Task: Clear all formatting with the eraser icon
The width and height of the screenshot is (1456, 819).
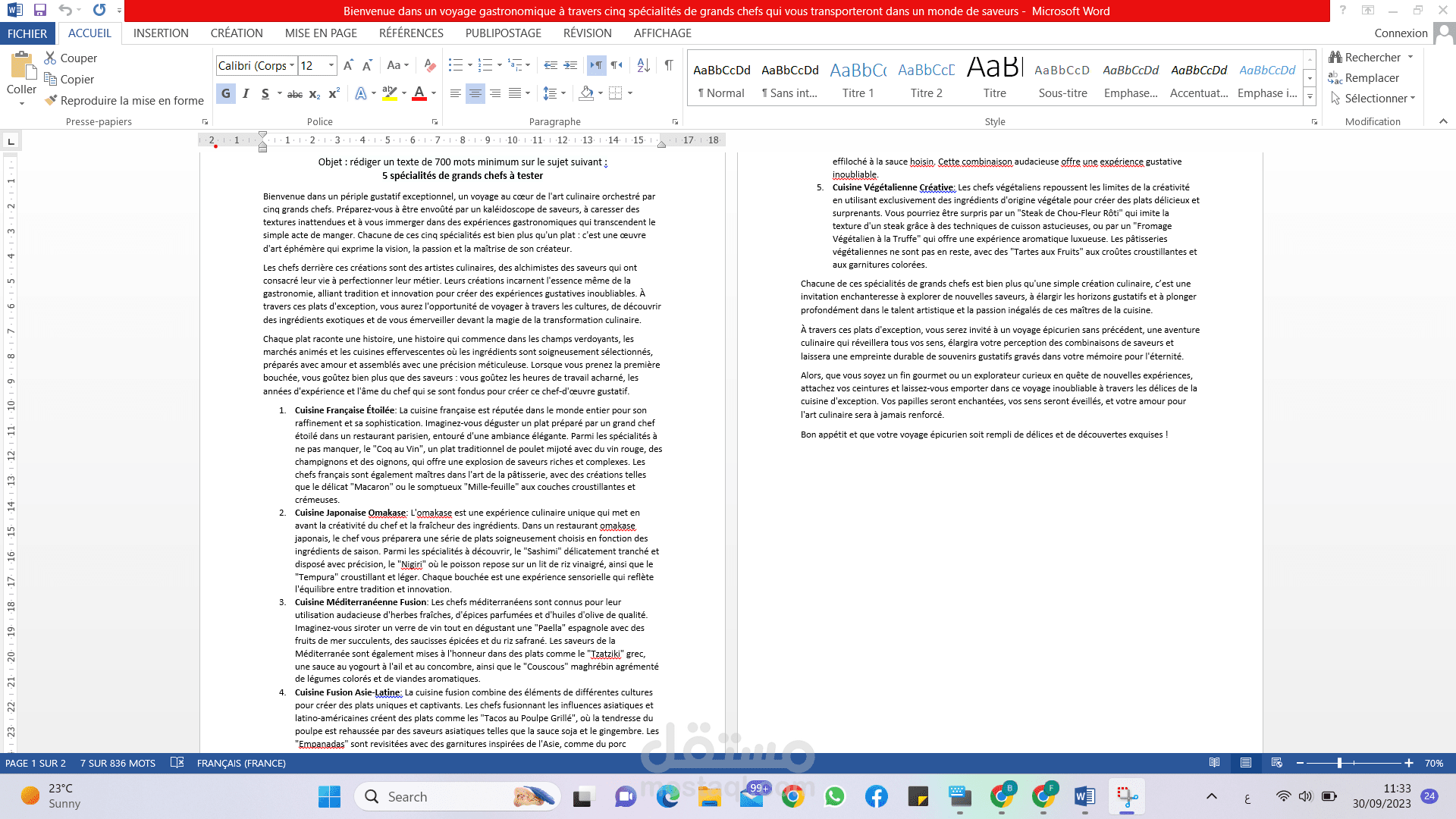Action: [x=429, y=66]
